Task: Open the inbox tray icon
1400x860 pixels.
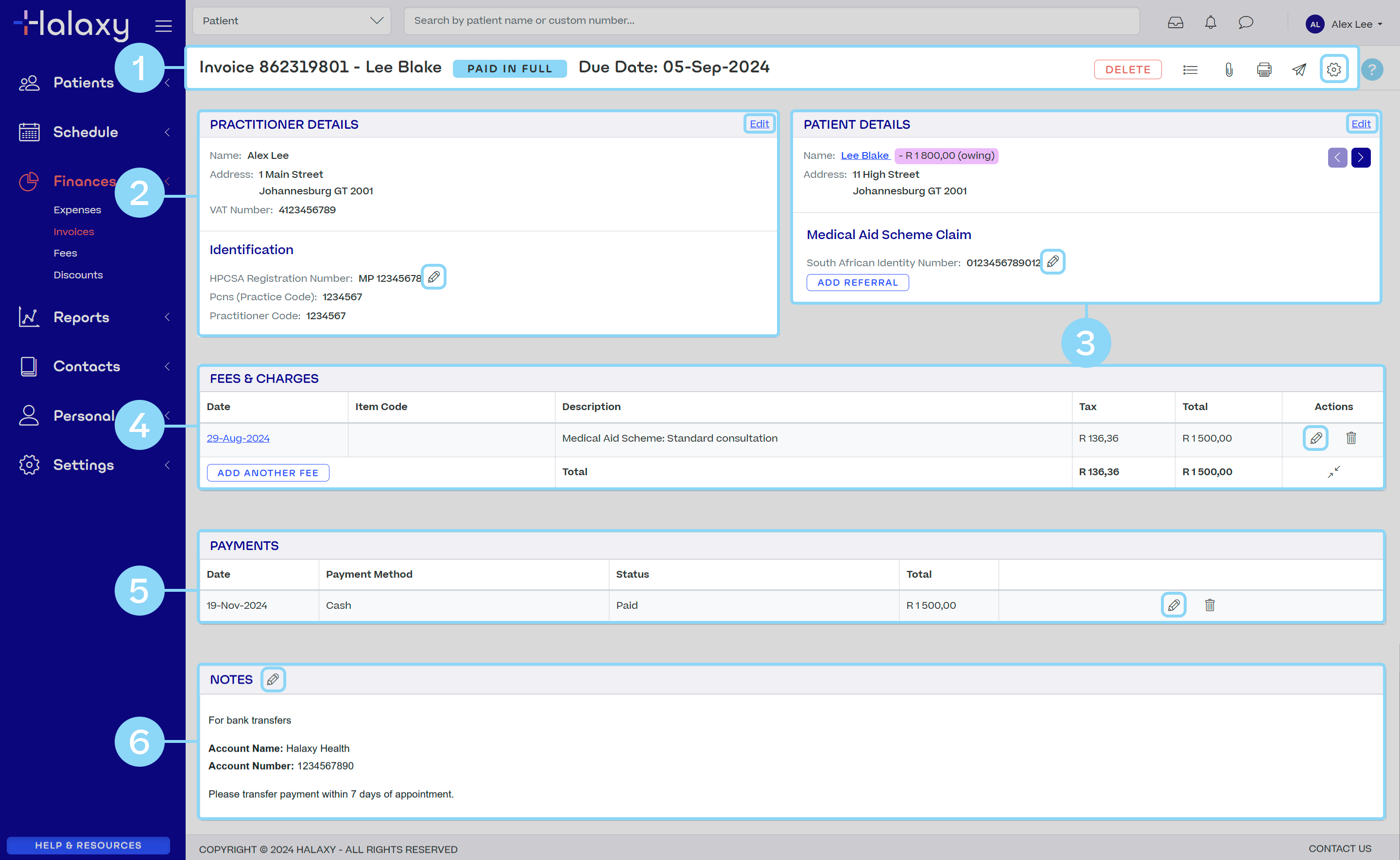Action: (x=1175, y=23)
